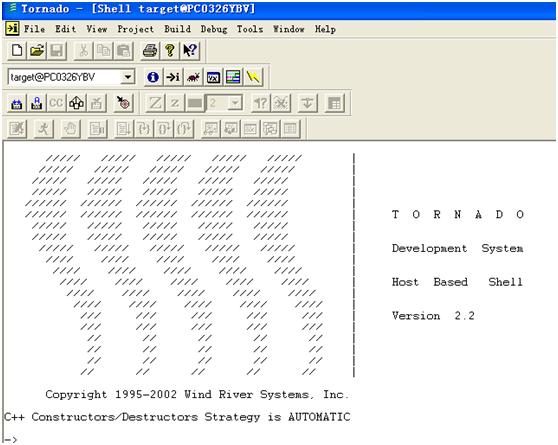Open the browser icon beside the bug
The width and height of the screenshot is (558, 445).
pyautogui.click(x=213, y=77)
